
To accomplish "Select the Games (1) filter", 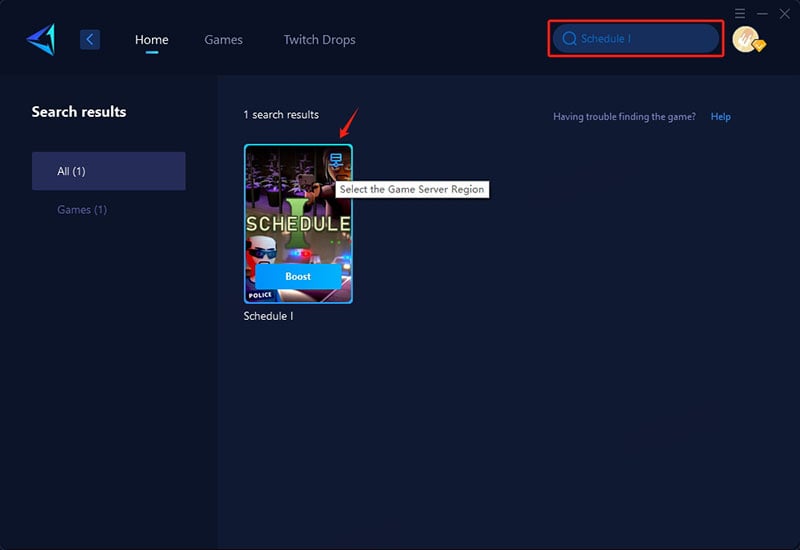I will 82,210.
